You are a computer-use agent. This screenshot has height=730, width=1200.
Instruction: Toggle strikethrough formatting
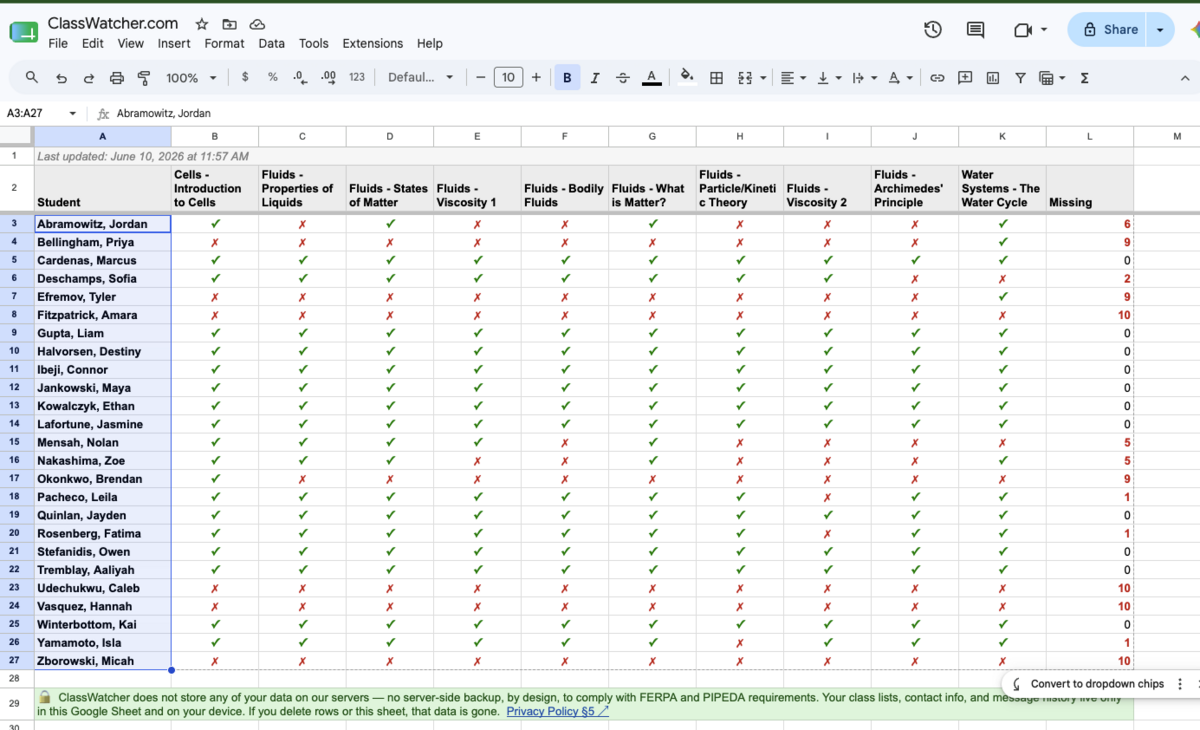tap(623, 77)
